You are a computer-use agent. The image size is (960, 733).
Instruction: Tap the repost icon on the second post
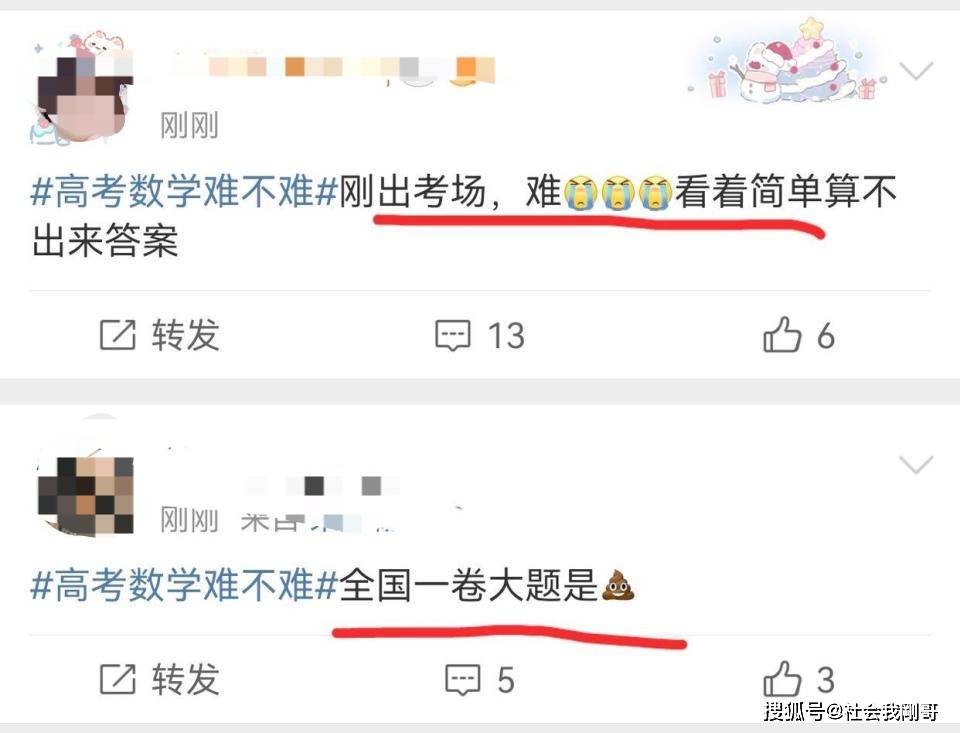click(x=117, y=678)
